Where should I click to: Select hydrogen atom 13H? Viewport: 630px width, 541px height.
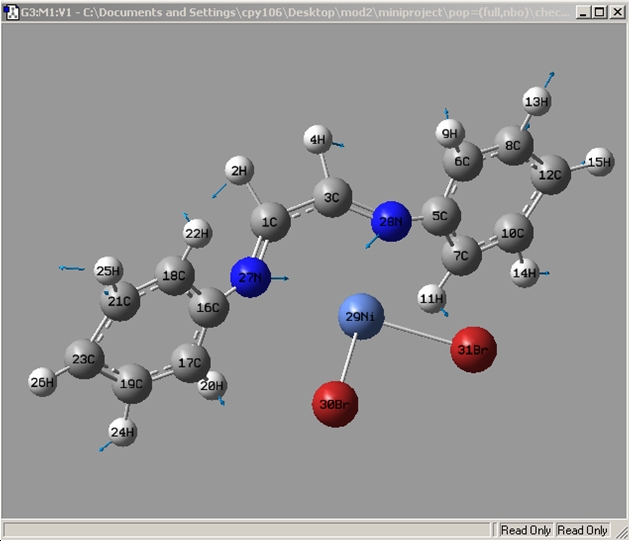click(x=537, y=102)
